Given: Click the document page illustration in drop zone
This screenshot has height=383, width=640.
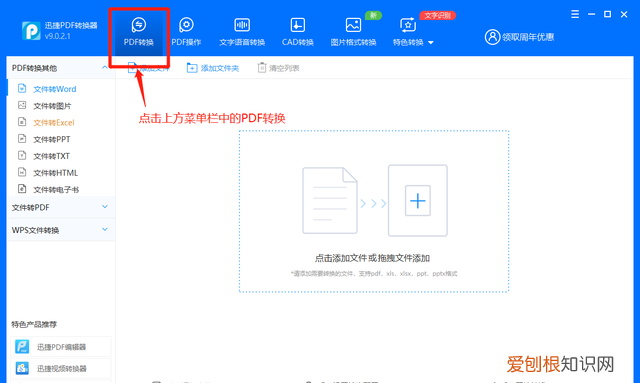Looking at the screenshot, I should [x=330, y=200].
